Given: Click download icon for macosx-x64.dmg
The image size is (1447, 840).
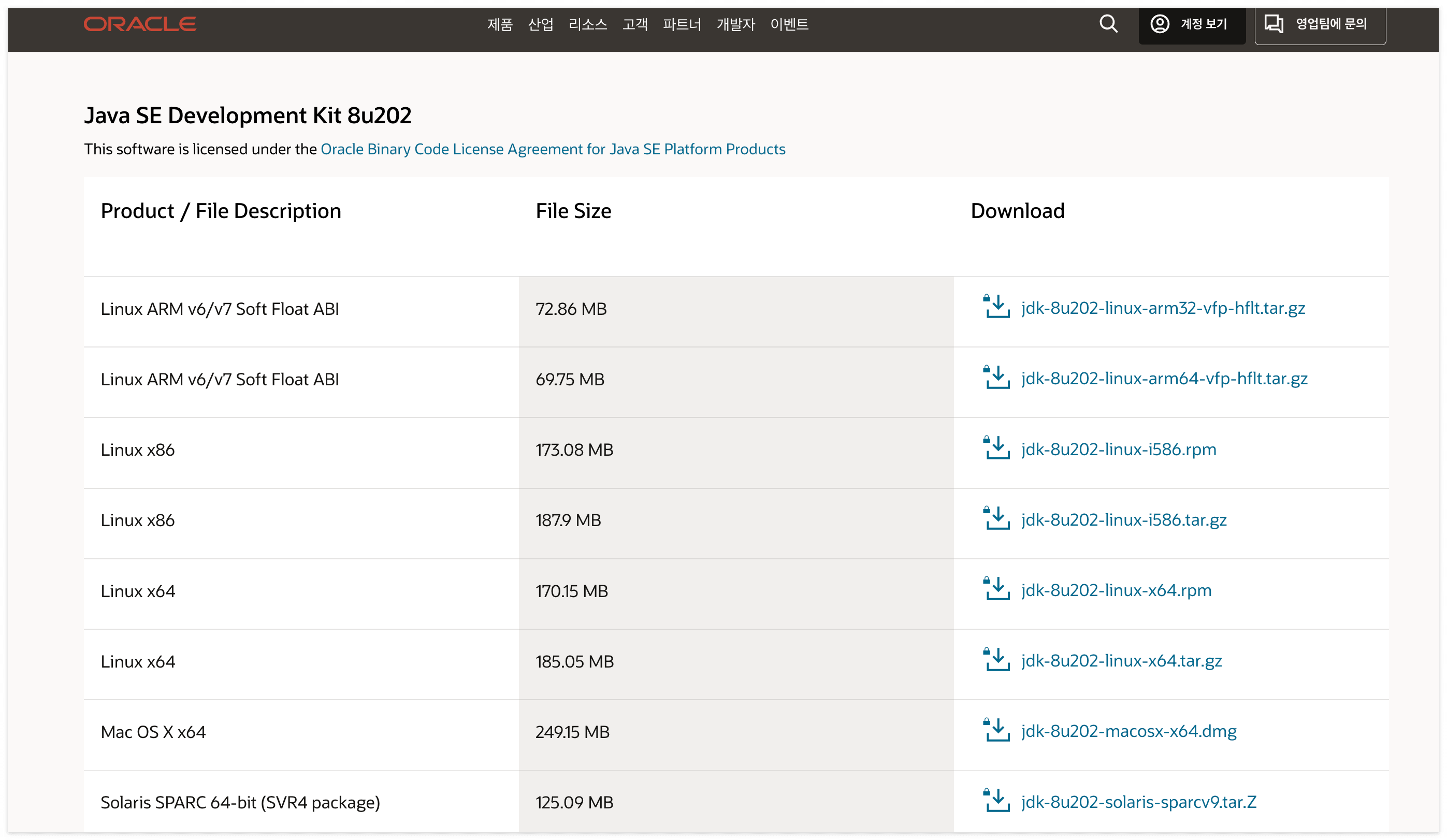Looking at the screenshot, I should 996,730.
